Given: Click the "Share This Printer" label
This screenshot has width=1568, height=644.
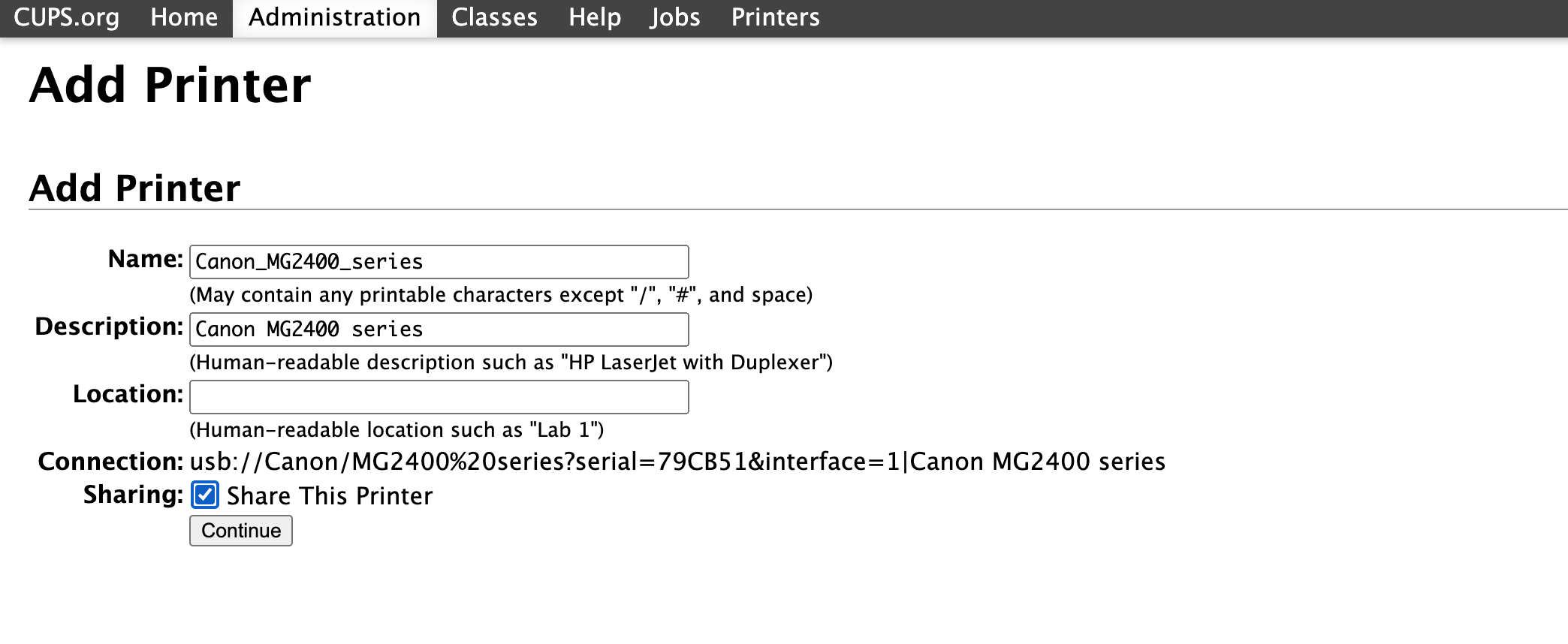Looking at the screenshot, I should [330, 496].
